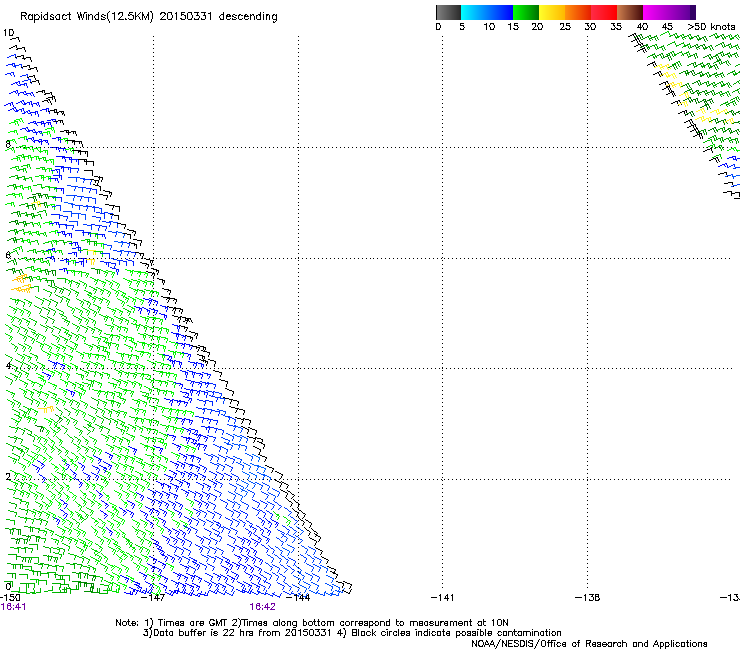
Task: Click the note line 'Times are GMT'
Action: 193,623
